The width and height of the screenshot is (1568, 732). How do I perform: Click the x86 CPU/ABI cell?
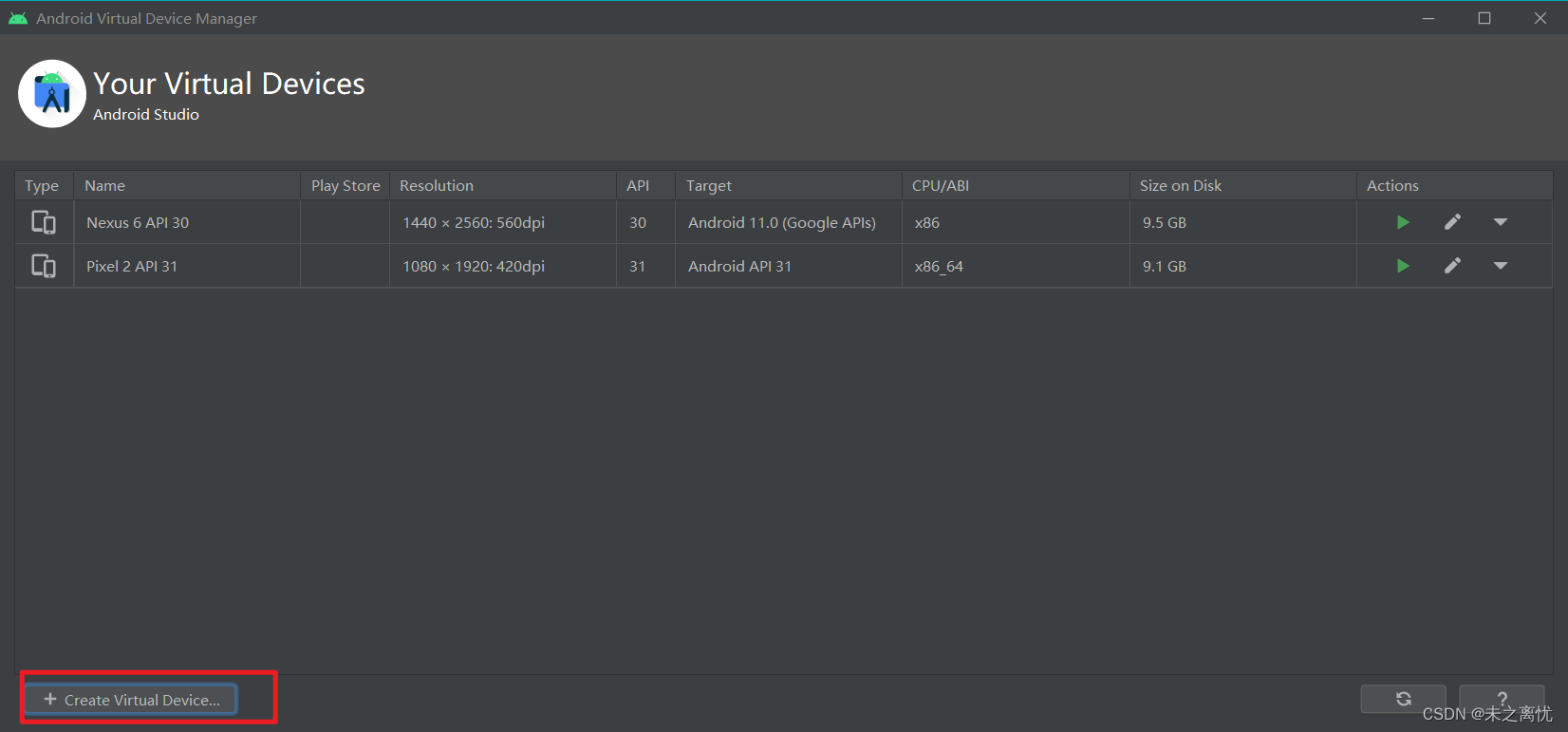[x=1016, y=222]
